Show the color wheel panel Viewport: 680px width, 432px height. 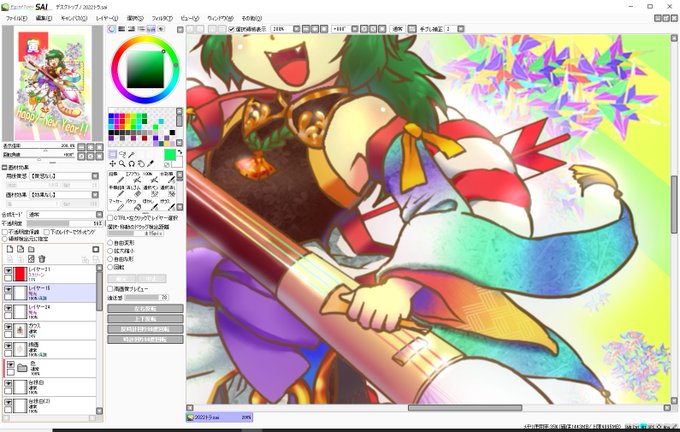[x=112, y=29]
